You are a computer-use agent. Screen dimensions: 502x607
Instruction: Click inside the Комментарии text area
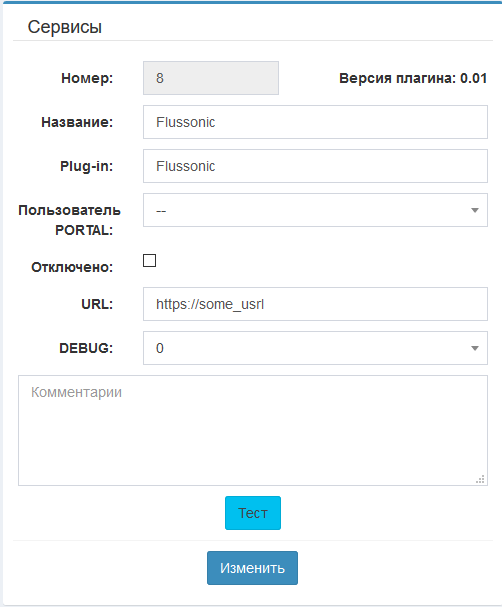253,430
